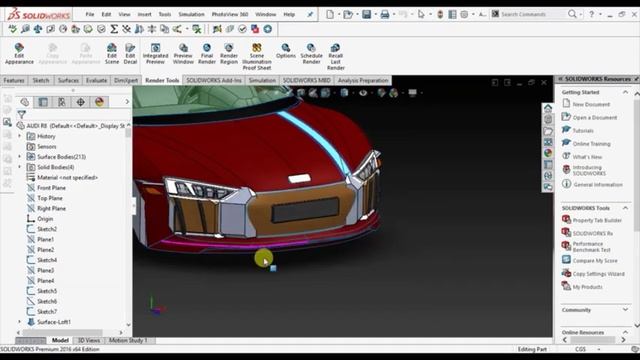Collapse the Online Resources section
Image resolution: width=640 pixels, height=360 pixels.
pyautogui.click(x=625, y=332)
